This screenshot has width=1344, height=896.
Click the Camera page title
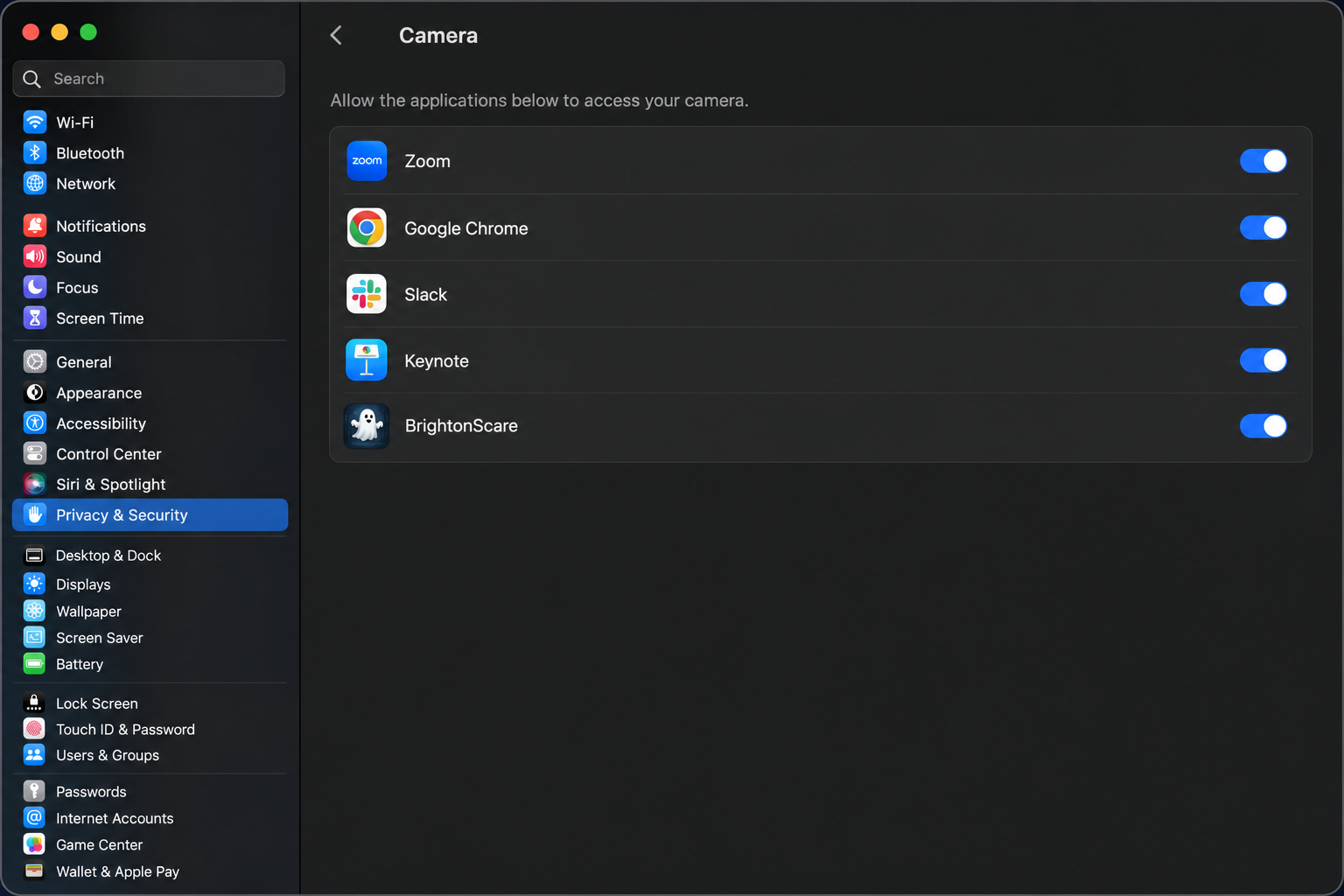[438, 35]
